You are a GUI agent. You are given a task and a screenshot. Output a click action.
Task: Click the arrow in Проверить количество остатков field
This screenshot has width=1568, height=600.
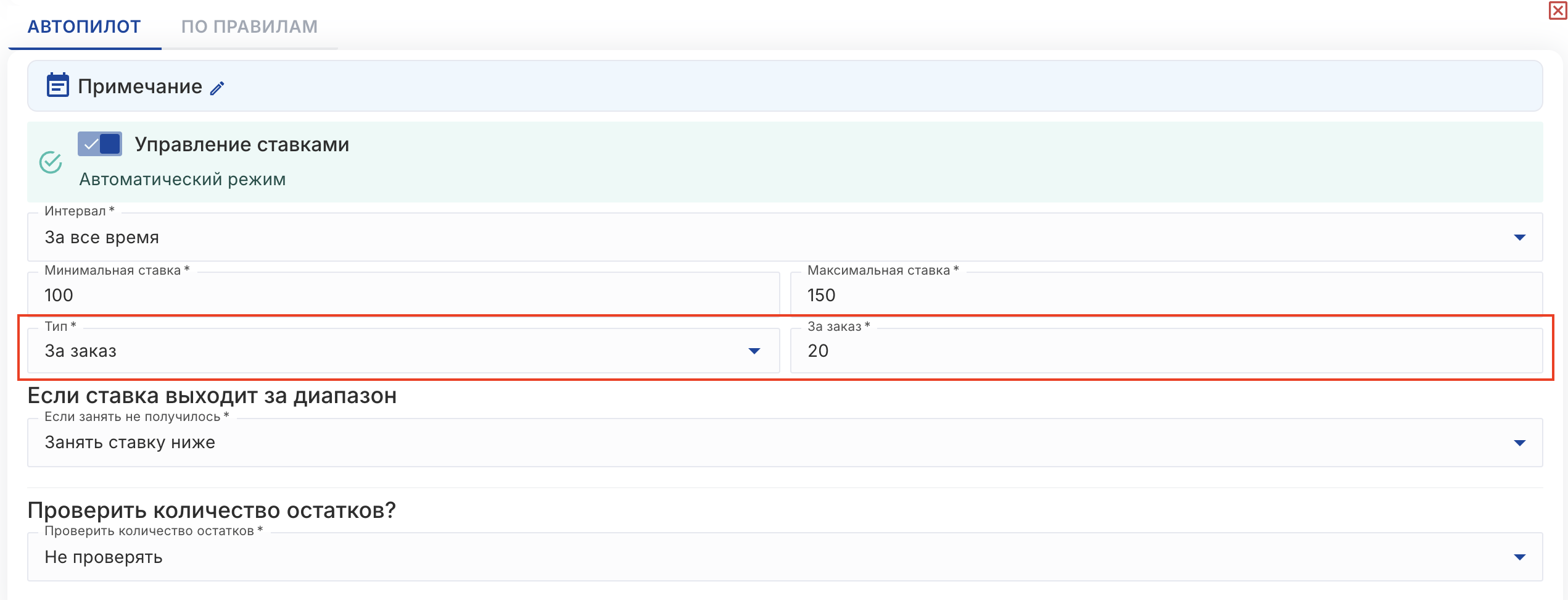[1519, 557]
